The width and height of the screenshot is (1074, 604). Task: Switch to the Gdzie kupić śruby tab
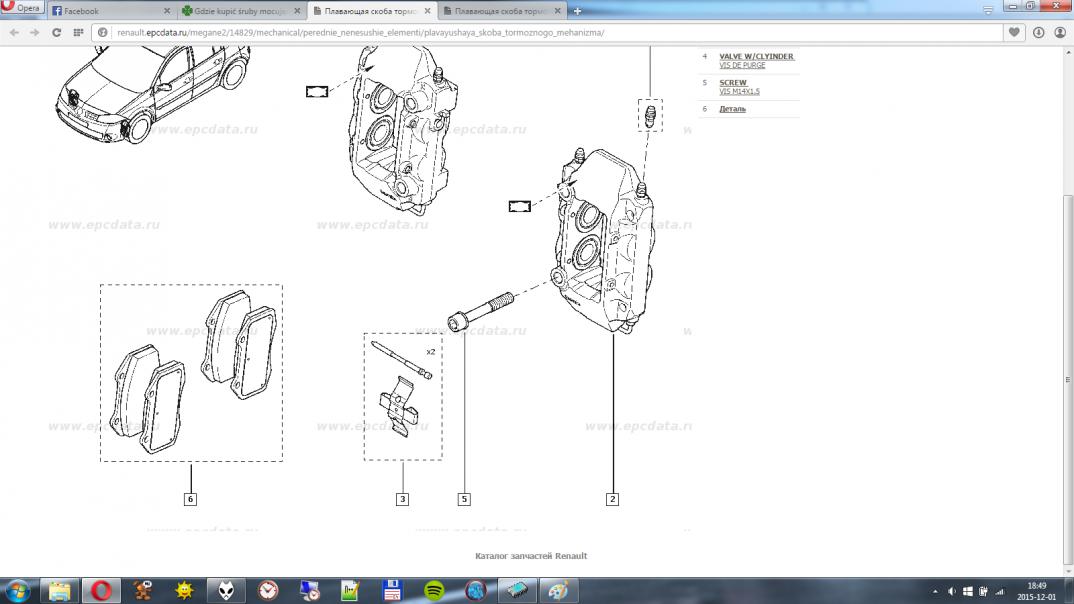click(x=241, y=11)
